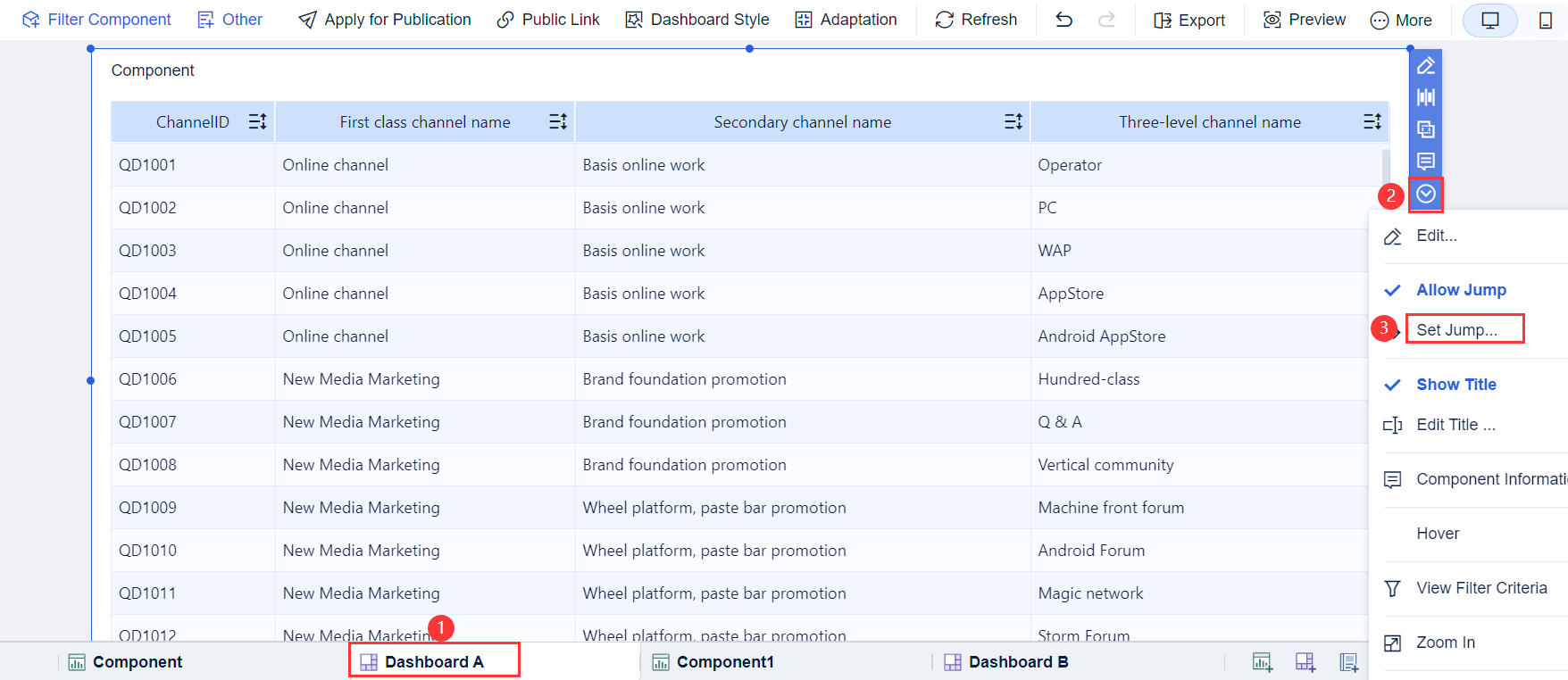Viewport: 1568px width, 680px height.
Task: Sort the First class channel name column
Action: [x=558, y=121]
